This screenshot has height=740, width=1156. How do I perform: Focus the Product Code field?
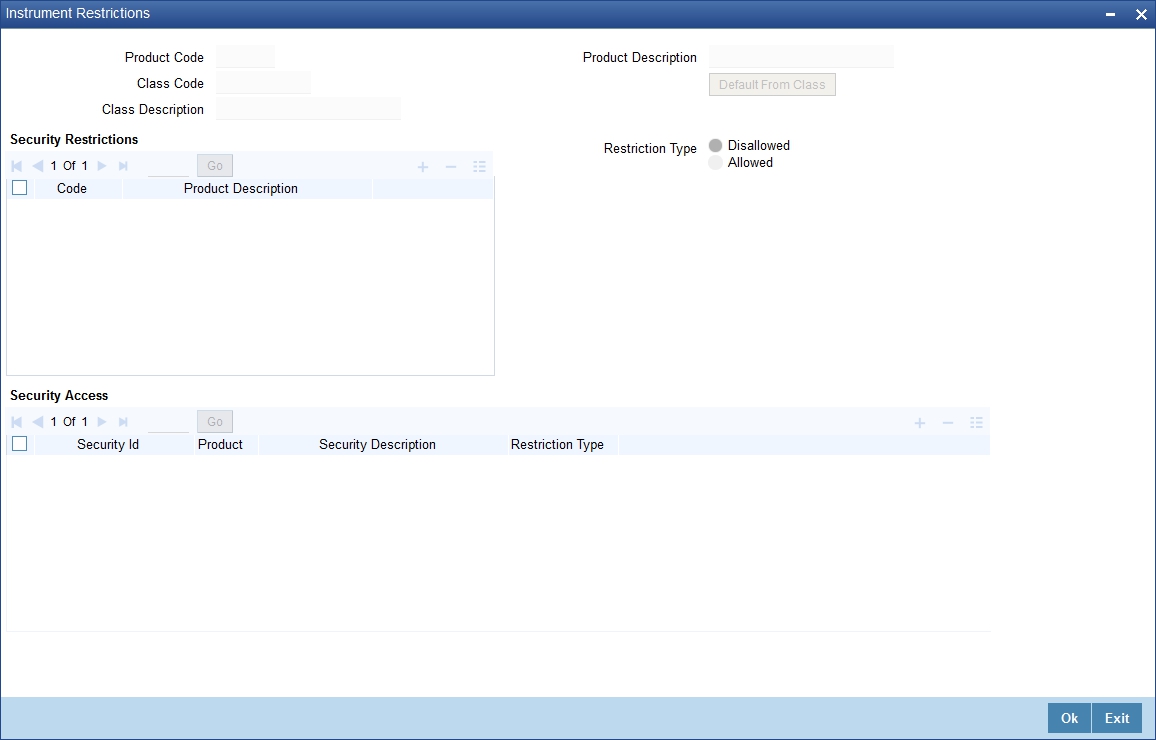[246, 57]
